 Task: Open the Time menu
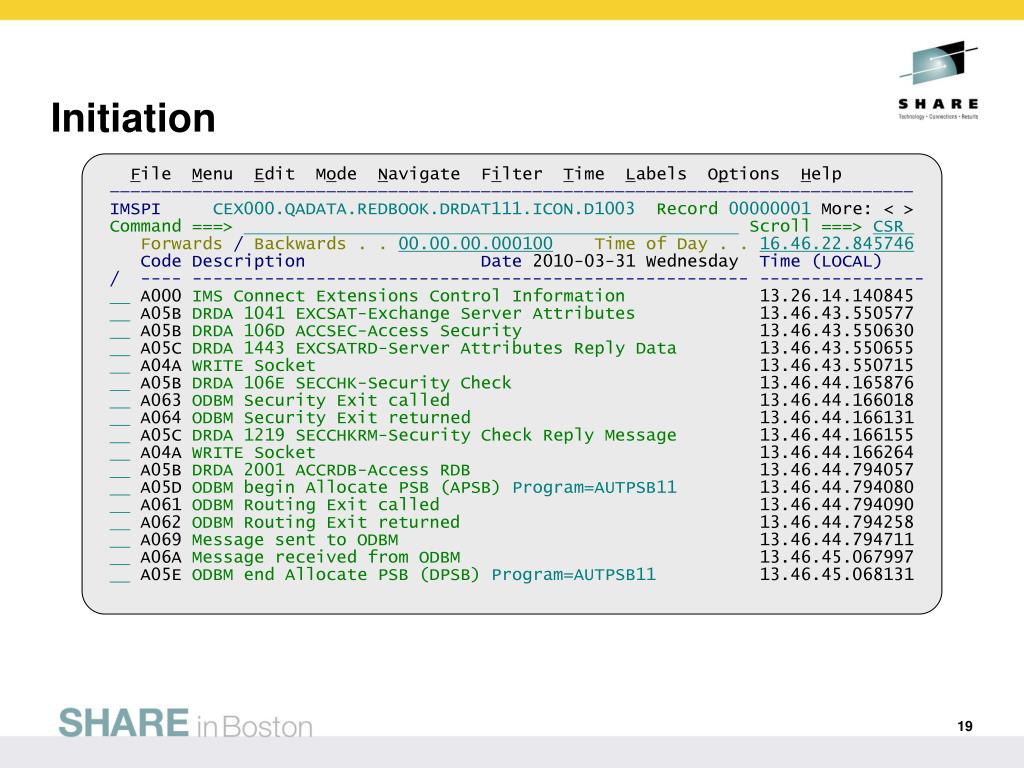583,174
